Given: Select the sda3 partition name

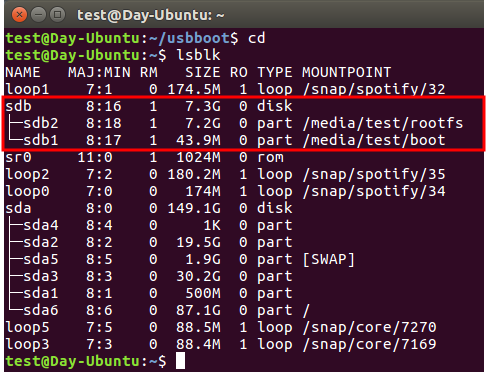Looking at the screenshot, I should pyautogui.click(x=41, y=276).
